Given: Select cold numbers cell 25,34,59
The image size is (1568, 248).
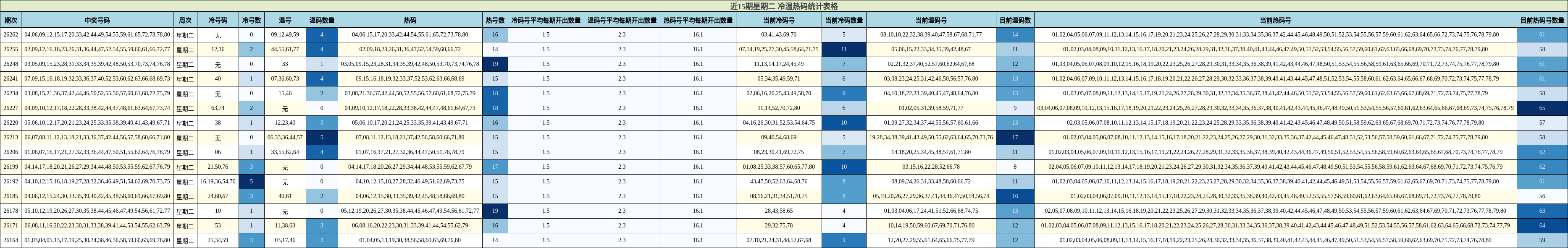Looking at the screenshot, I should [218, 240].
